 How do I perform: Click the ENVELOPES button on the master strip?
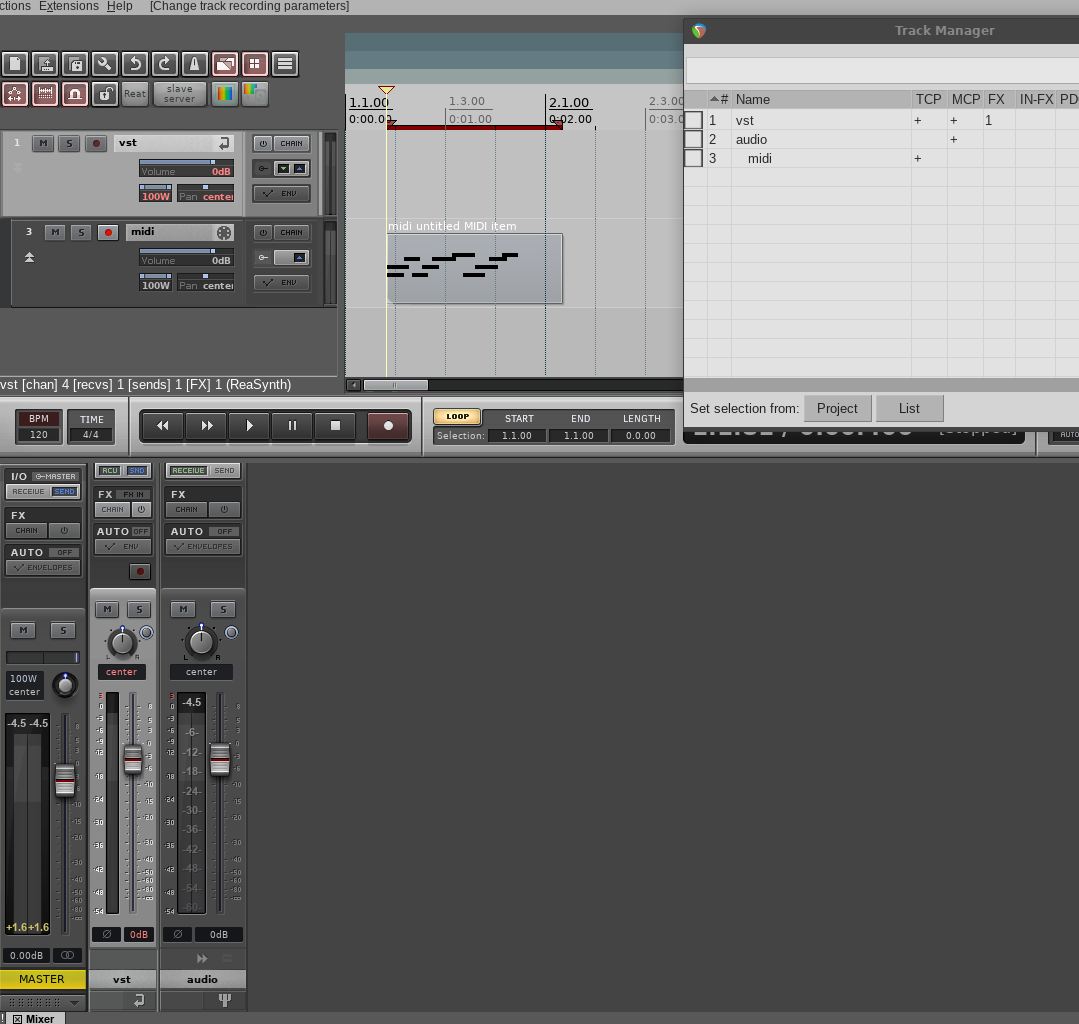point(43,567)
